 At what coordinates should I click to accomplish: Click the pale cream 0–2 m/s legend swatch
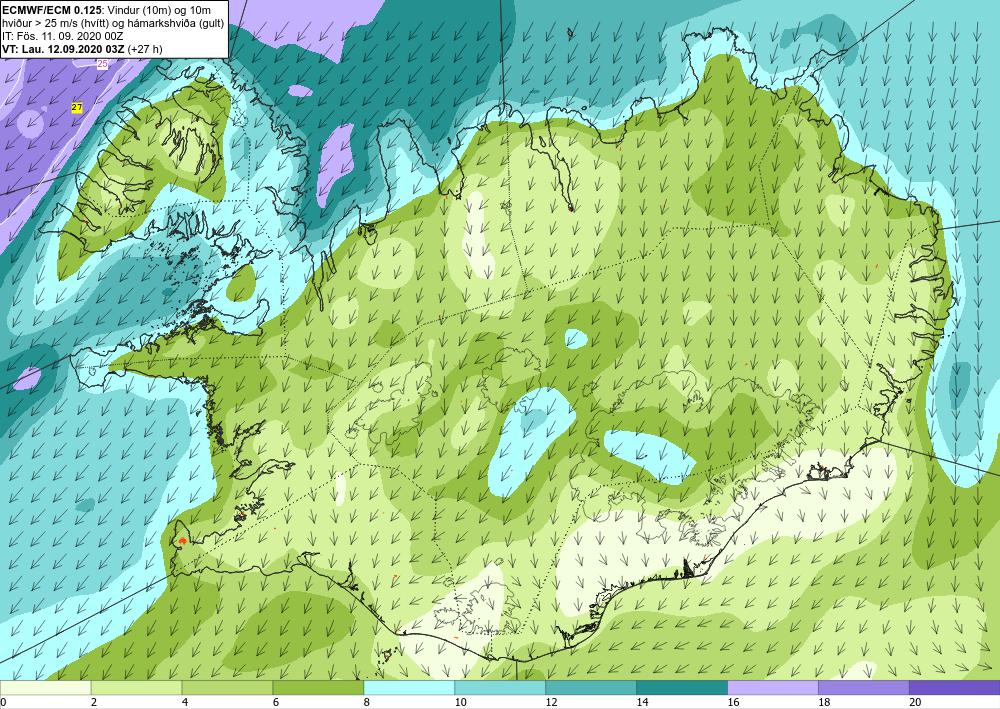click(x=46, y=688)
